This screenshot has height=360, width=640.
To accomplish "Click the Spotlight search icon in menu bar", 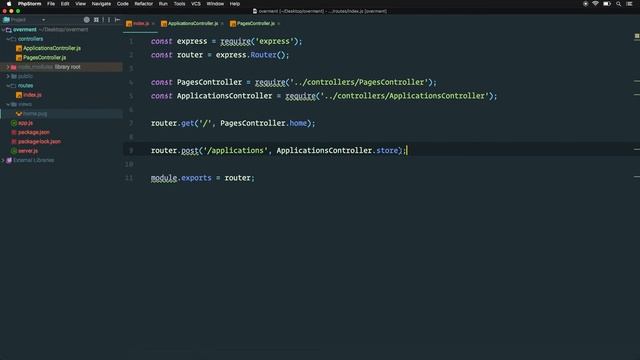I will 618,4.
